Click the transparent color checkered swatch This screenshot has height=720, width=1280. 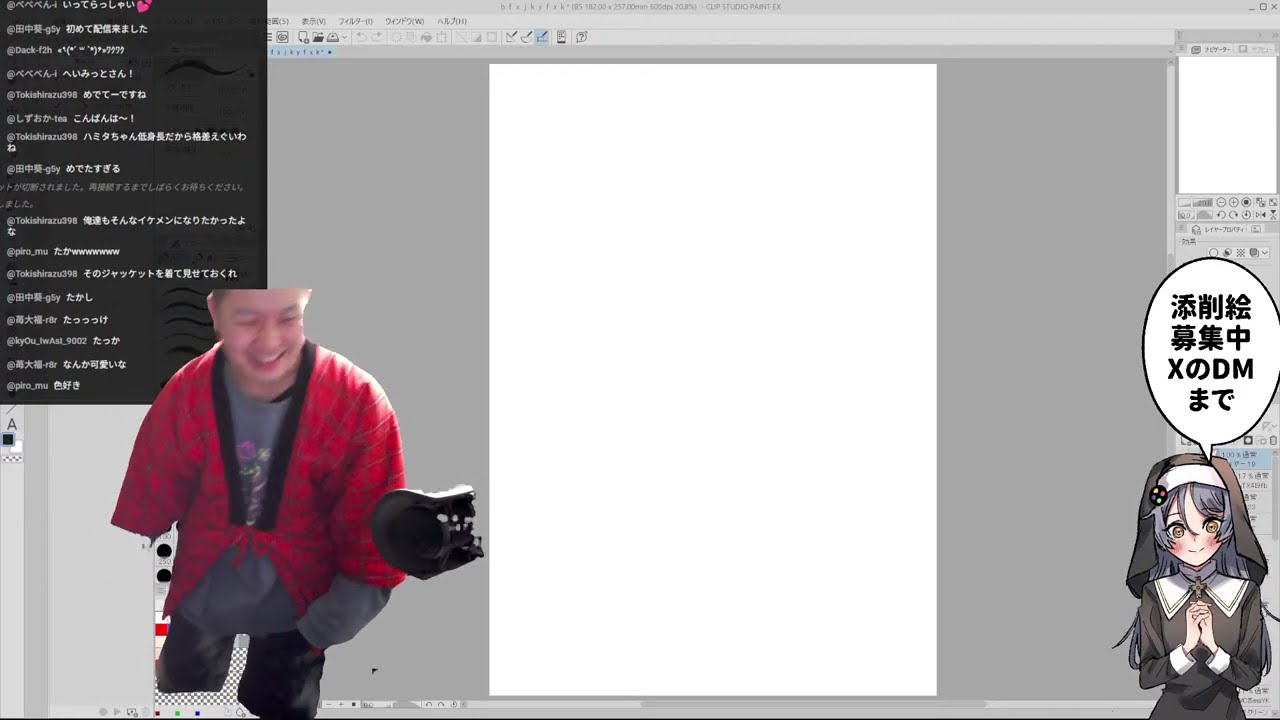(12, 457)
